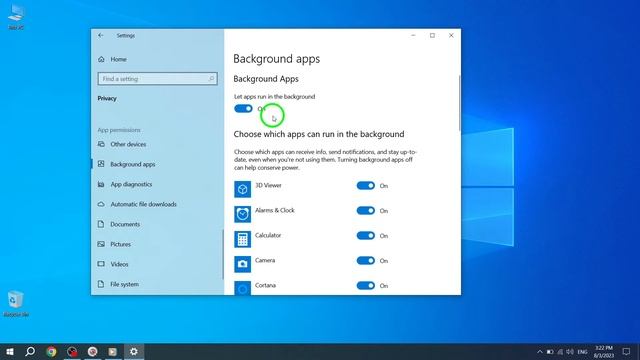Click the File system icon
Viewport: 640px width, 360px height.
(101, 284)
